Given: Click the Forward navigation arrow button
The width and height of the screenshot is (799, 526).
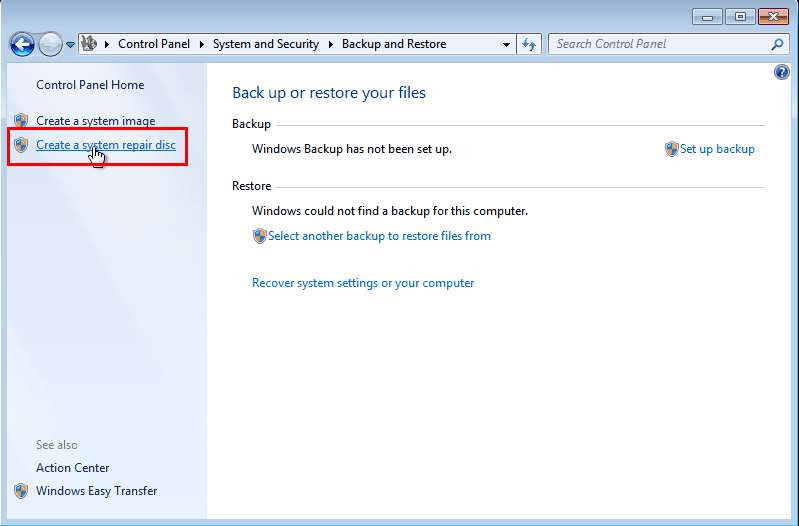Looking at the screenshot, I should click(x=50, y=44).
